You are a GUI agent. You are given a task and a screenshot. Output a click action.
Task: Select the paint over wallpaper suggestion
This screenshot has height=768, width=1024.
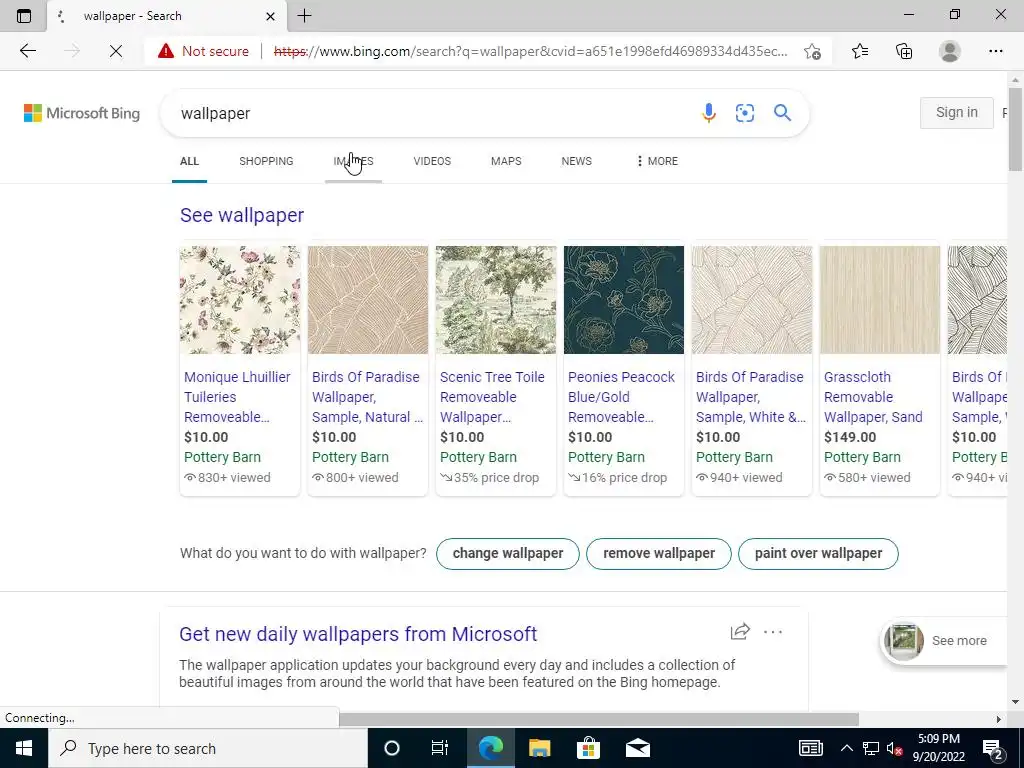(x=818, y=553)
